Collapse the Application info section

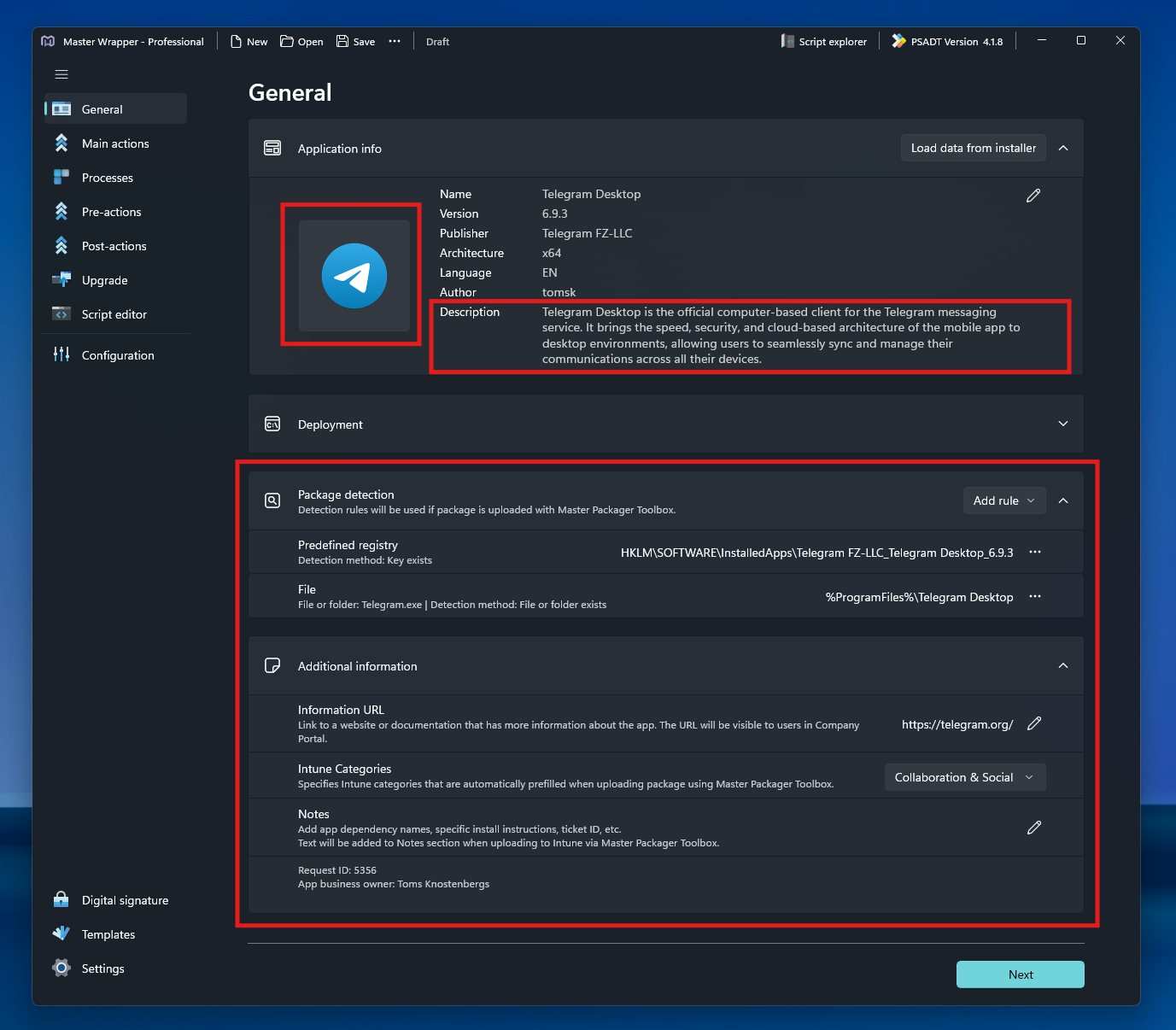coord(1063,148)
